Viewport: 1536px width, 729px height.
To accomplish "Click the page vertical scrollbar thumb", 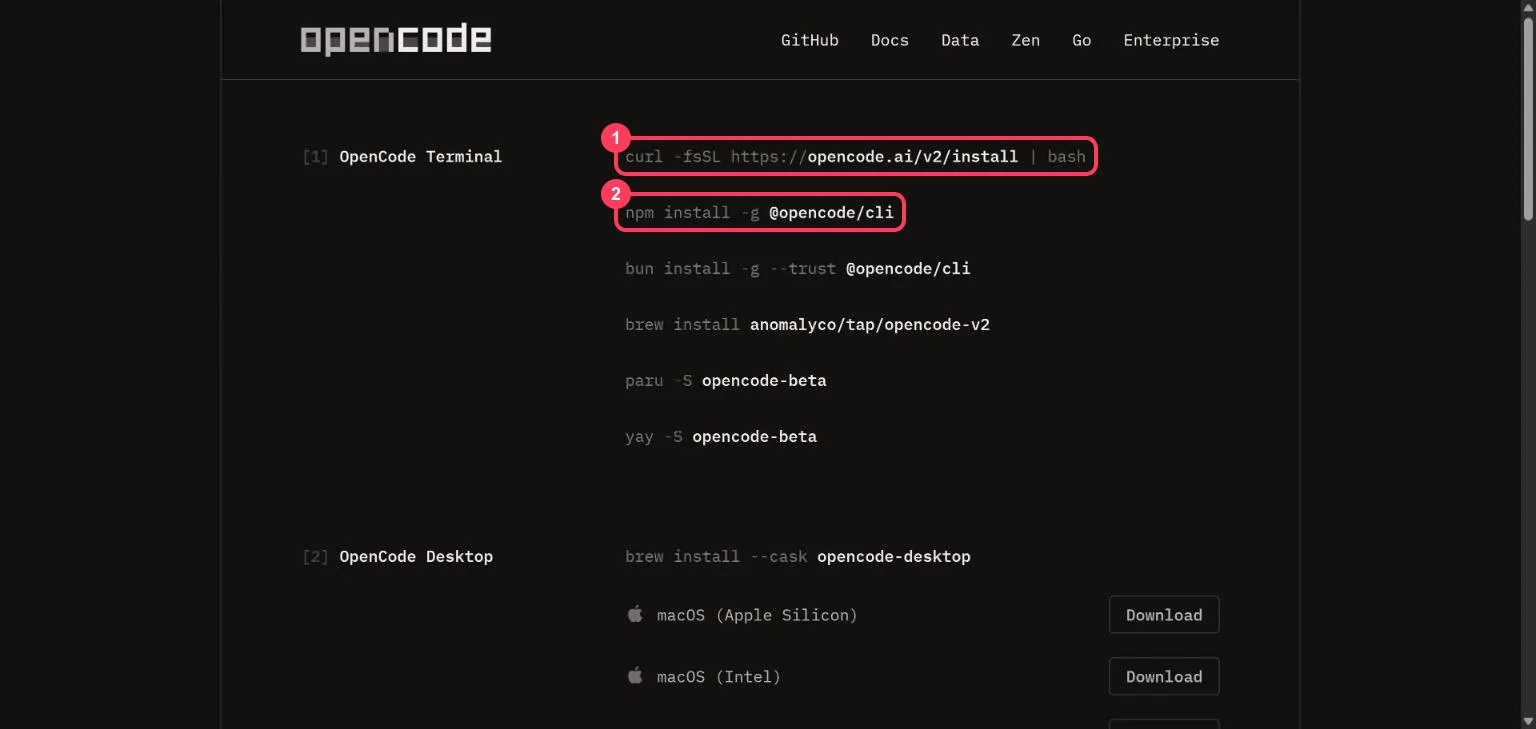I will [1527, 117].
